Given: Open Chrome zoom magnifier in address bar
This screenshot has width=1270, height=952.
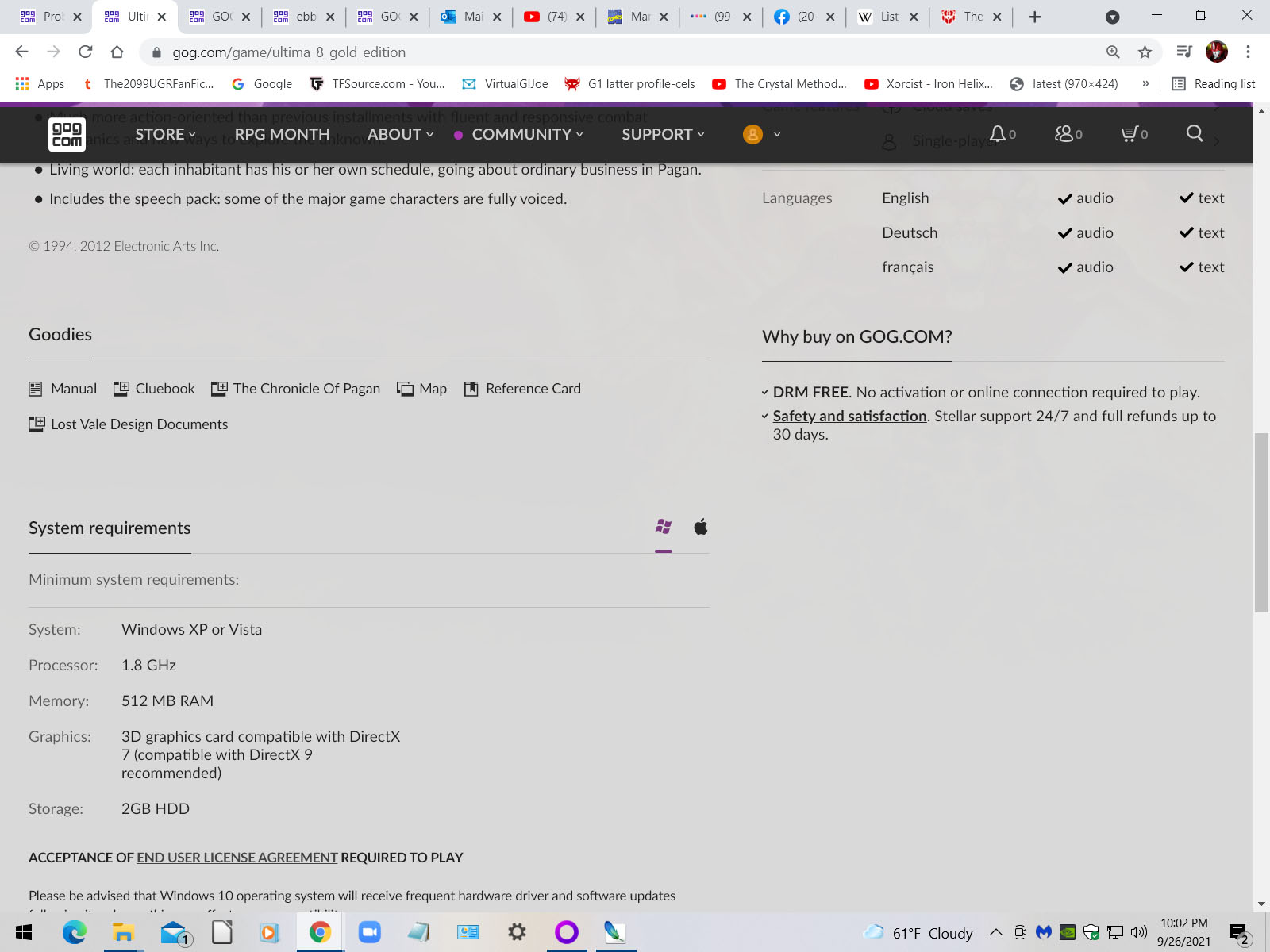Looking at the screenshot, I should (x=1113, y=52).
